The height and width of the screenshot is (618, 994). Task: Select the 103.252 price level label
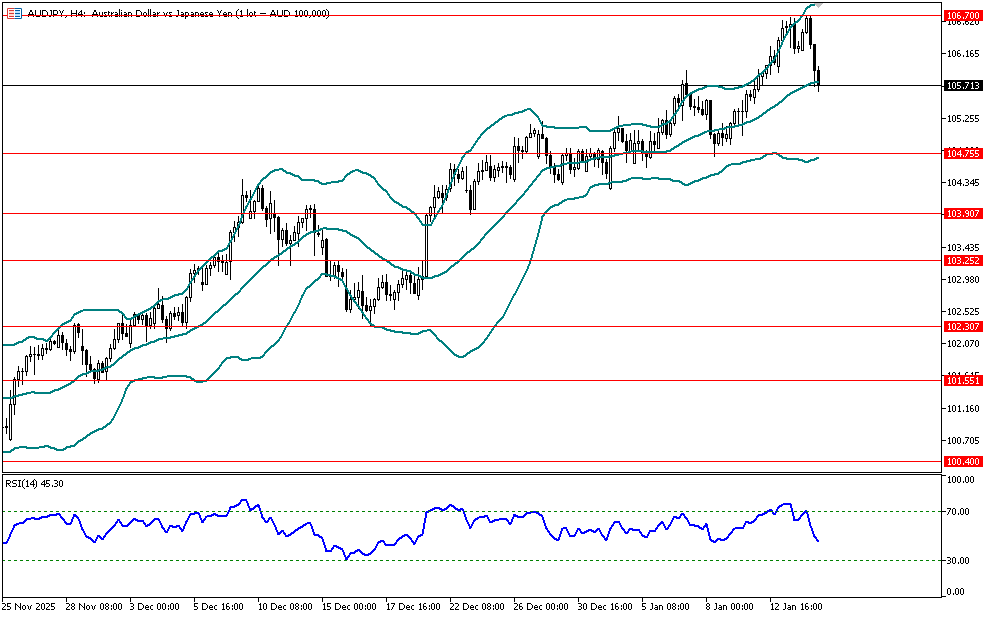961,260
